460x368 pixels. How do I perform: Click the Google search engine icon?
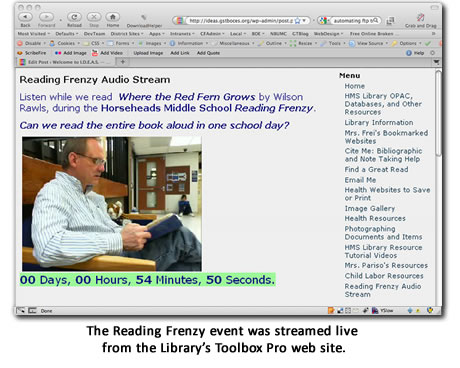(322, 21)
